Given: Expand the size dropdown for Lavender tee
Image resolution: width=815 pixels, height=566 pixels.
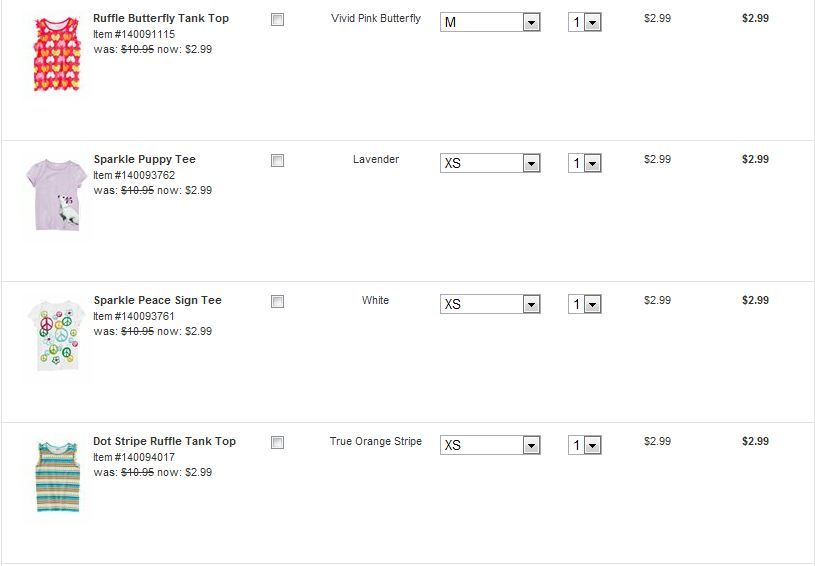Looking at the screenshot, I should tap(490, 163).
